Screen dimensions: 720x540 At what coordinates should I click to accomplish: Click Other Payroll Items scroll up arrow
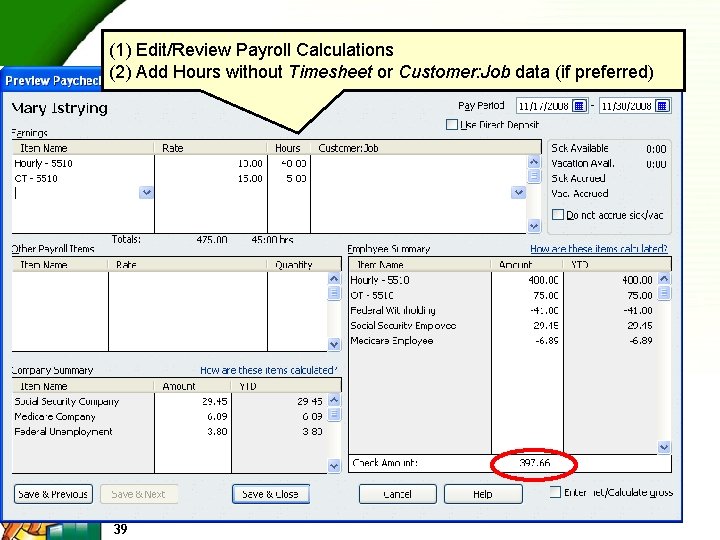coord(334,278)
